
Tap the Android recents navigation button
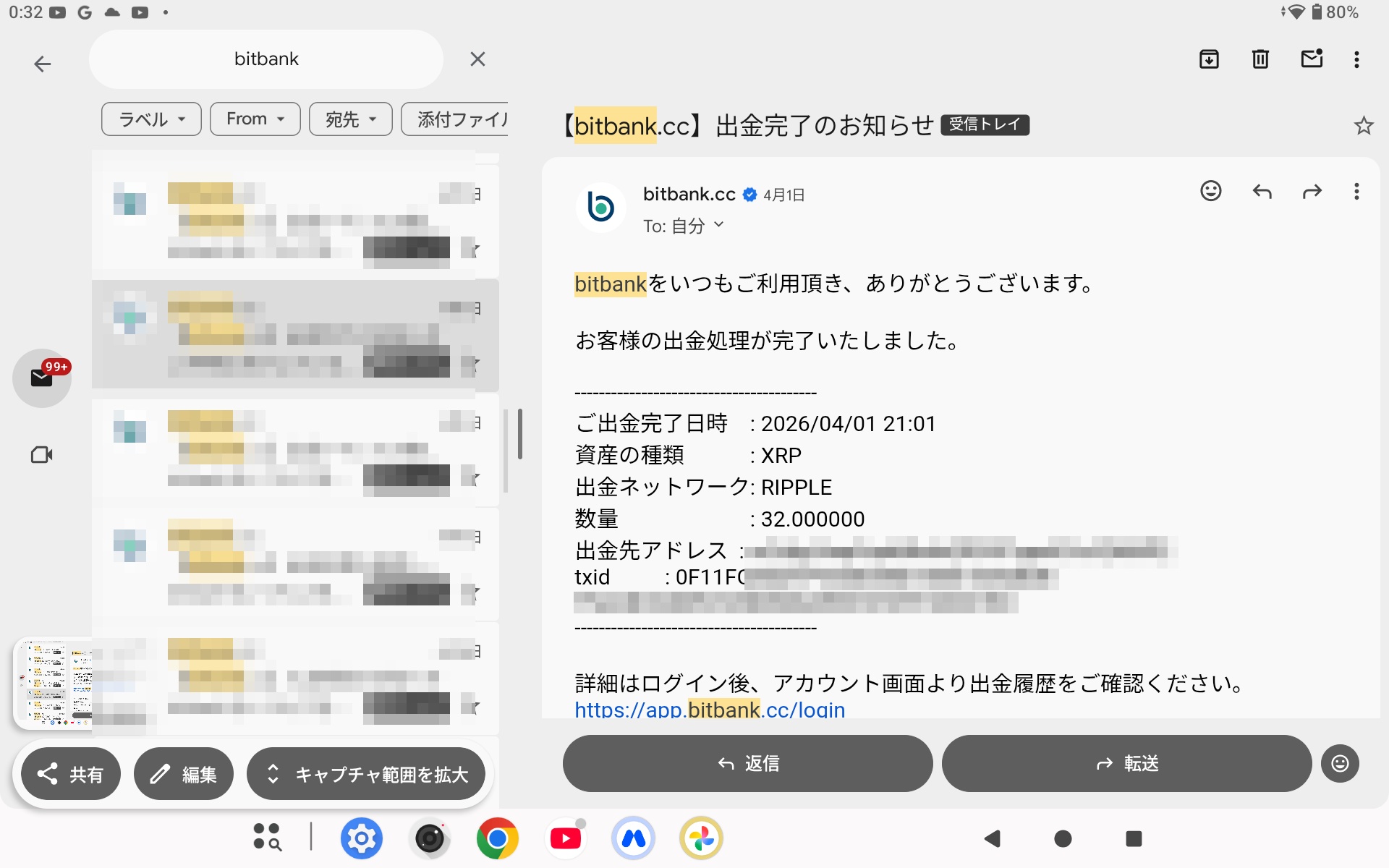pyautogui.click(x=1134, y=838)
